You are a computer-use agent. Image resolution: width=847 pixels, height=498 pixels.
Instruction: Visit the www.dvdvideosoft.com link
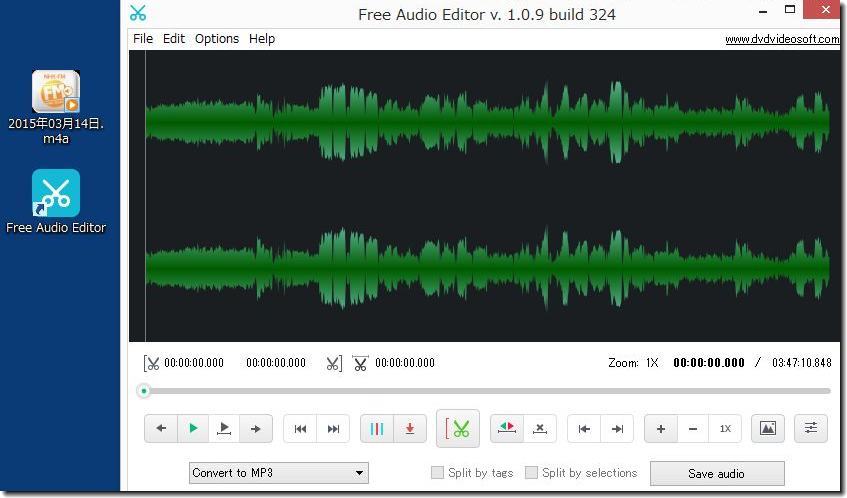tap(782, 39)
